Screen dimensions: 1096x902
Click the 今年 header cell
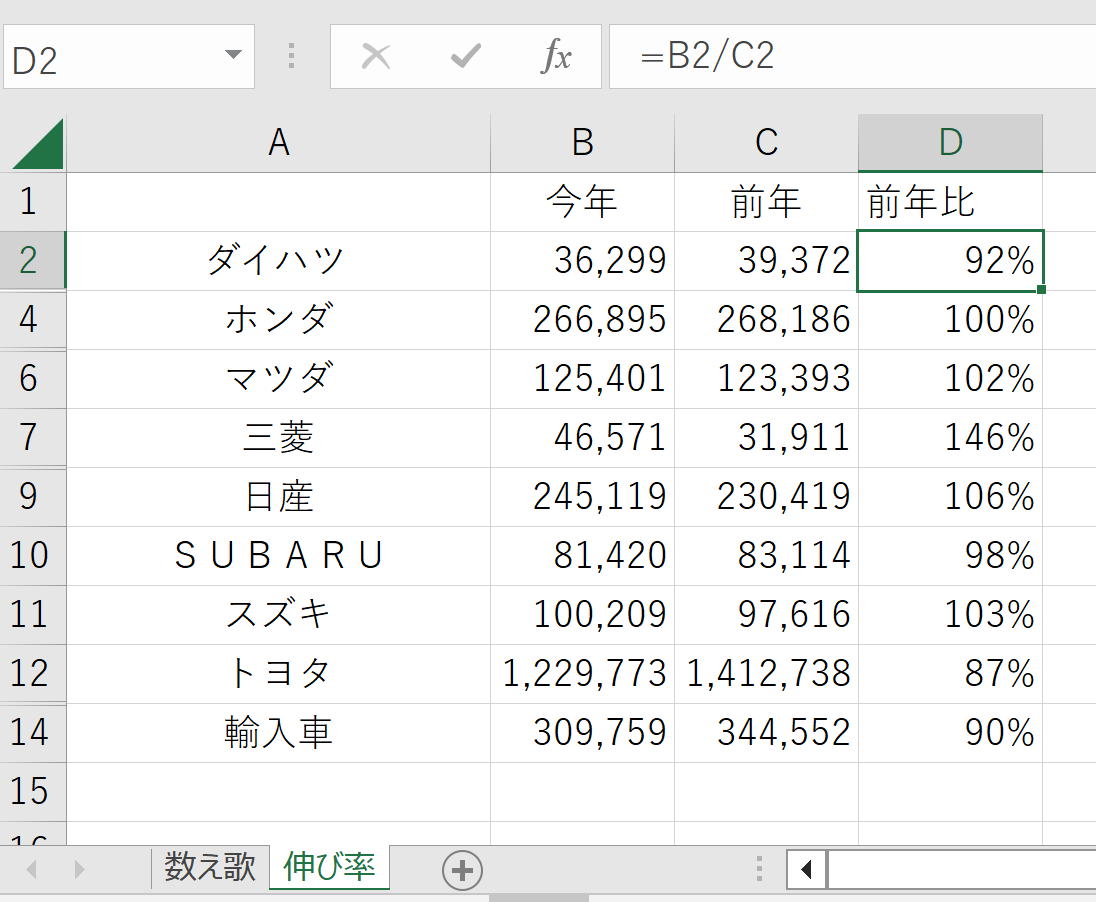(582, 202)
